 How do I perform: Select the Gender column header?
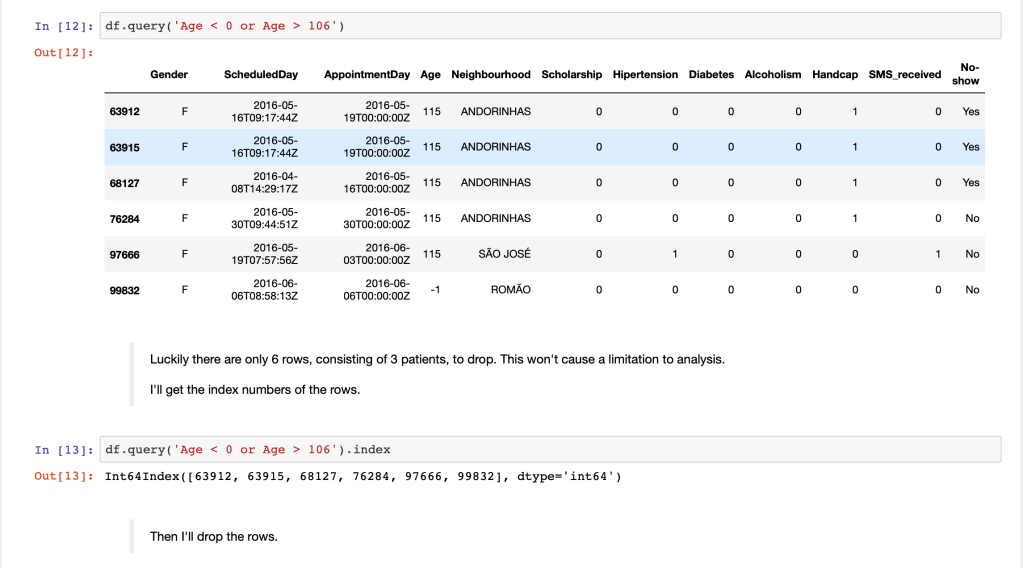coord(169,75)
